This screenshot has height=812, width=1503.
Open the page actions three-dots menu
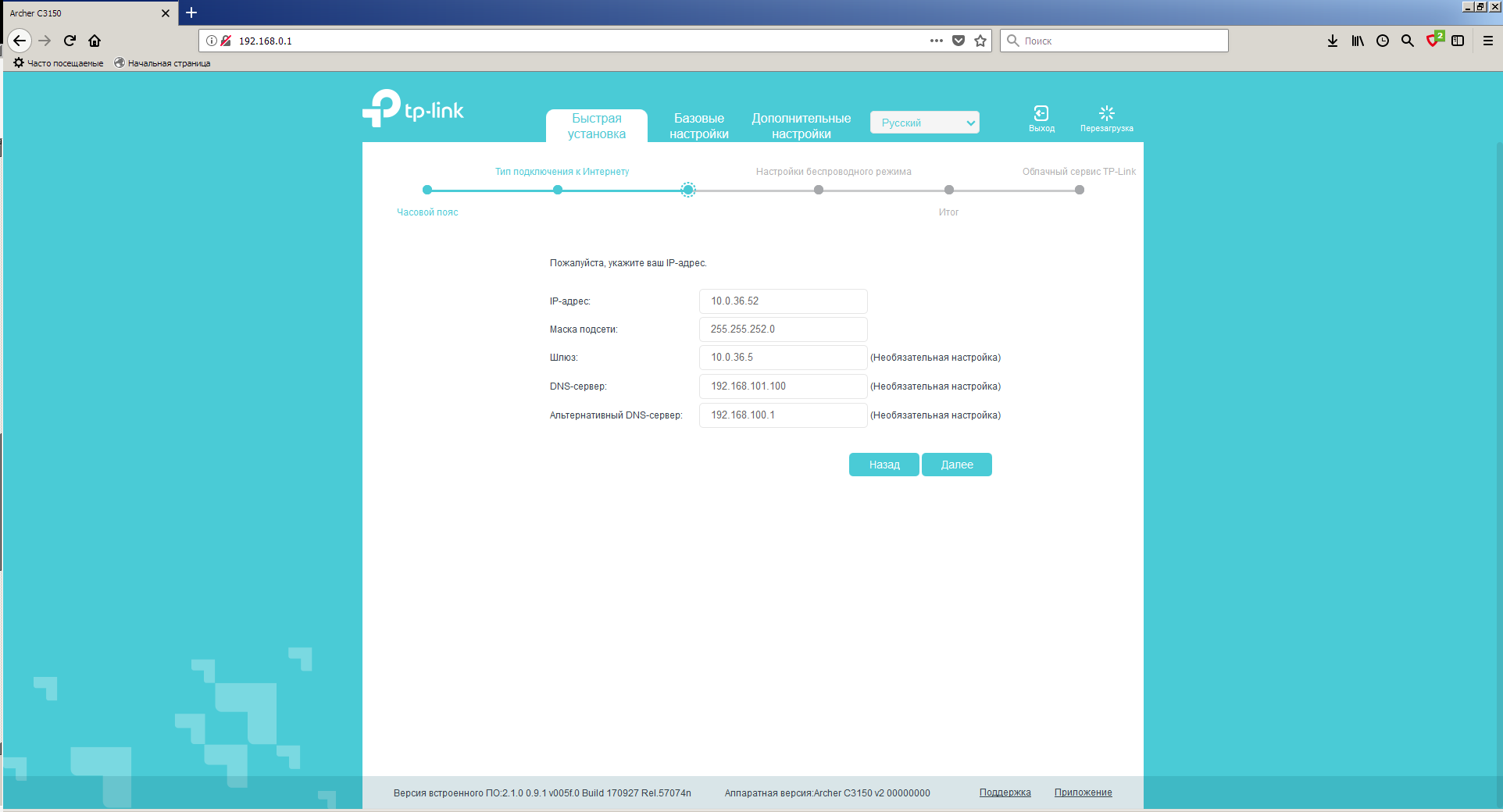(936, 41)
